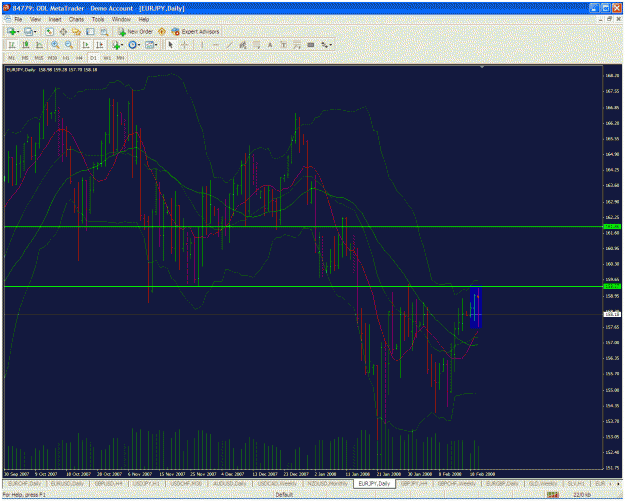The image size is (625, 501).
Task: Open the Tools menu
Action: (98, 20)
